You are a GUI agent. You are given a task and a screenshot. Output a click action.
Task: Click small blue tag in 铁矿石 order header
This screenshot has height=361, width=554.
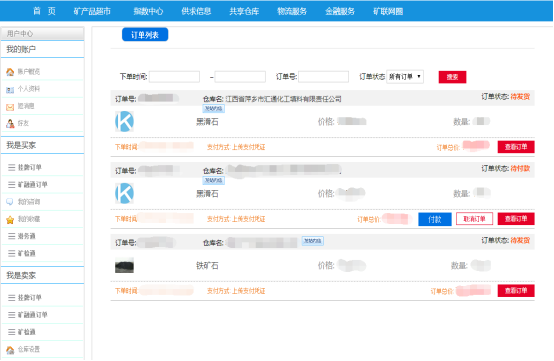point(313,241)
